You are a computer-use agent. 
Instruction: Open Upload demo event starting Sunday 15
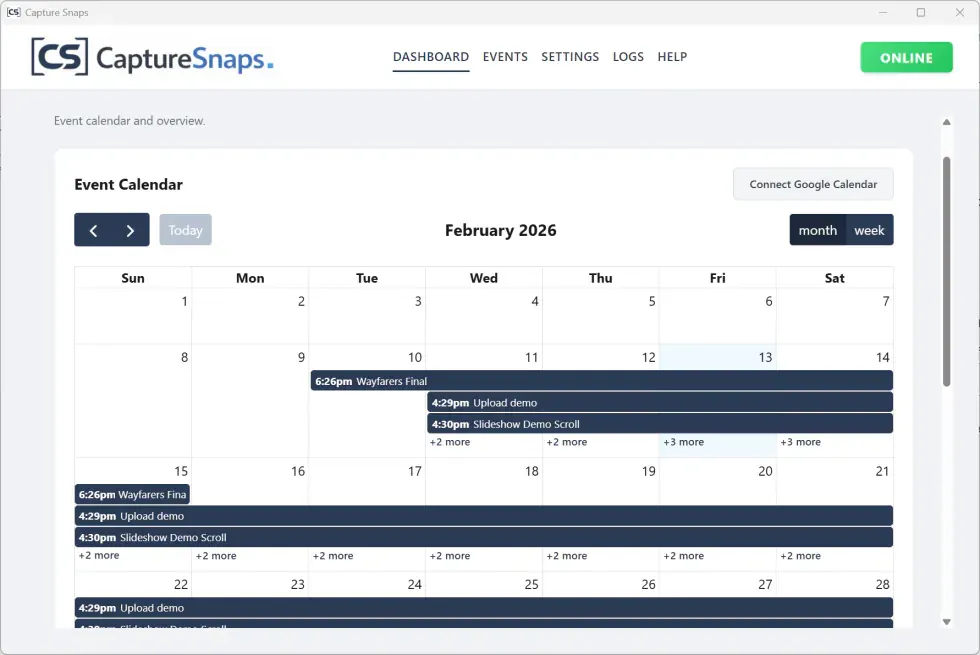coord(484,516)
